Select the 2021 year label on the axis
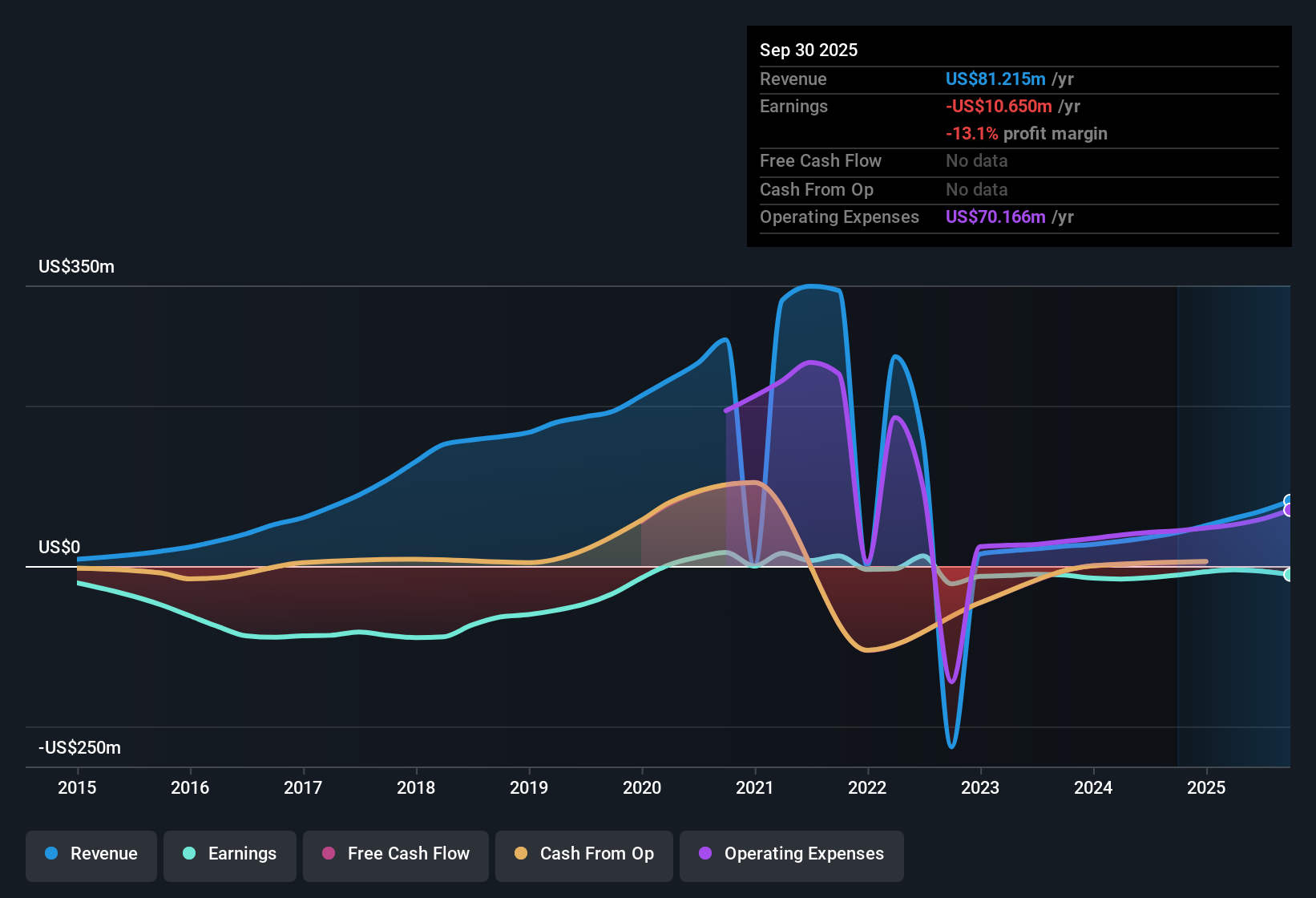This screenshot has height=898, width=1316. (756, 788)
